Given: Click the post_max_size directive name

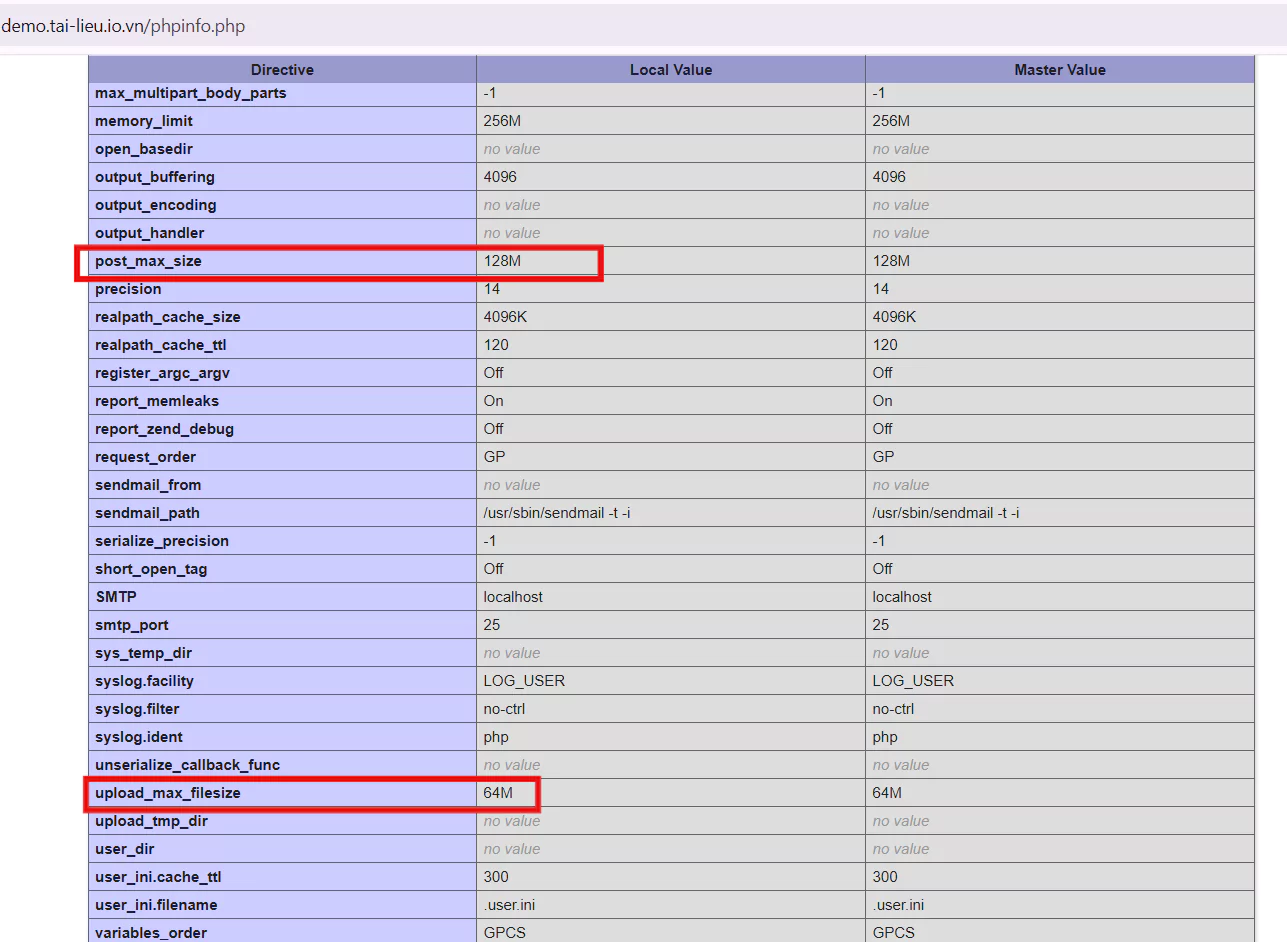Looking at the screenshot, I should click(x=148, y=261).
